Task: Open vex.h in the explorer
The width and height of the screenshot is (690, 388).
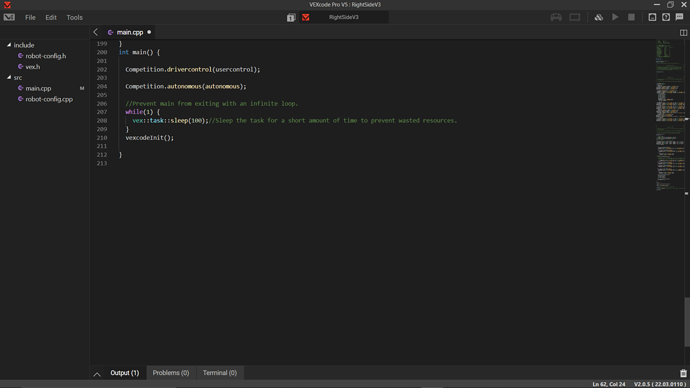Action: click(x=33, y=67)
